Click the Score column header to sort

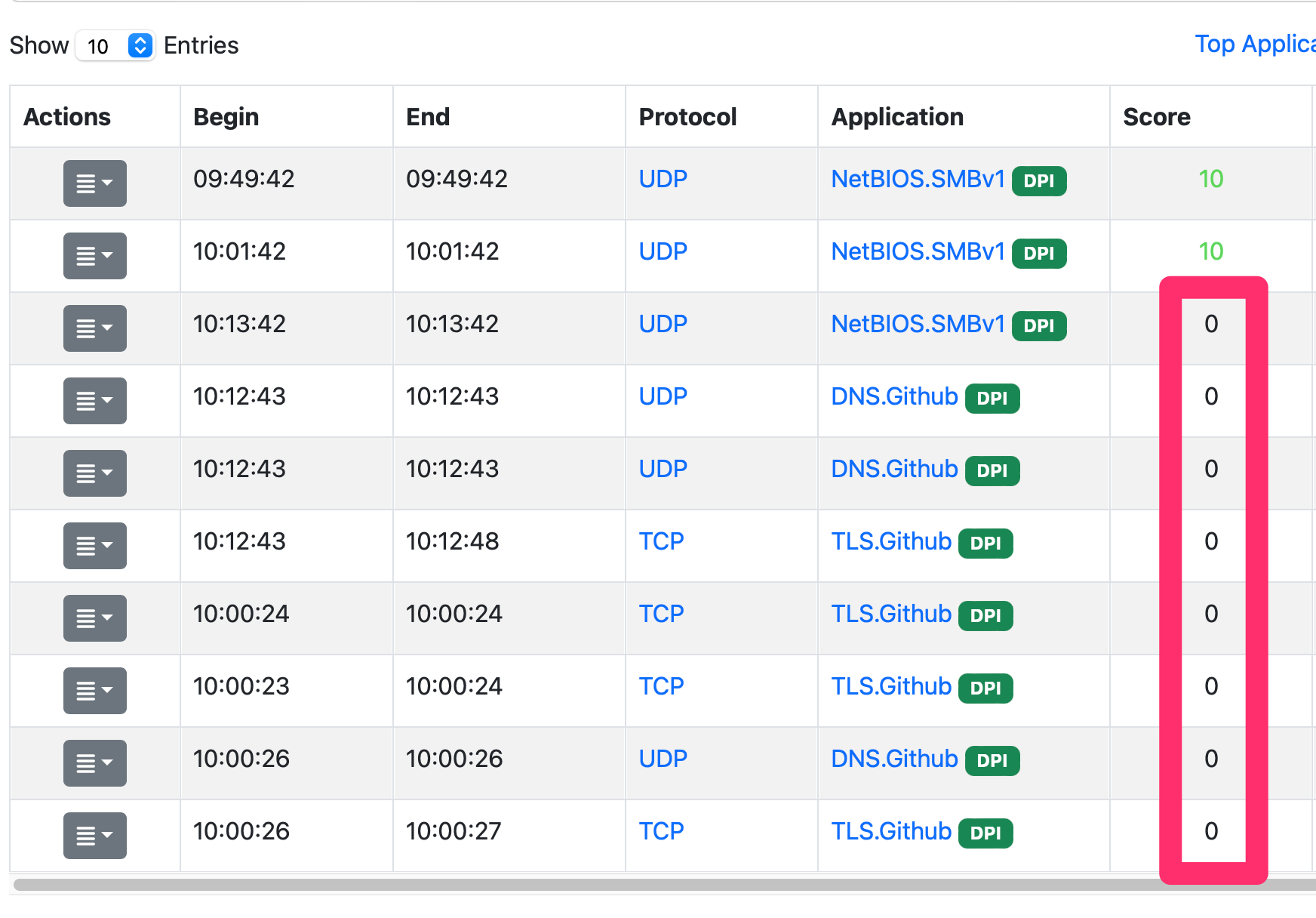pyautogui.click(x=1156, y=116)
